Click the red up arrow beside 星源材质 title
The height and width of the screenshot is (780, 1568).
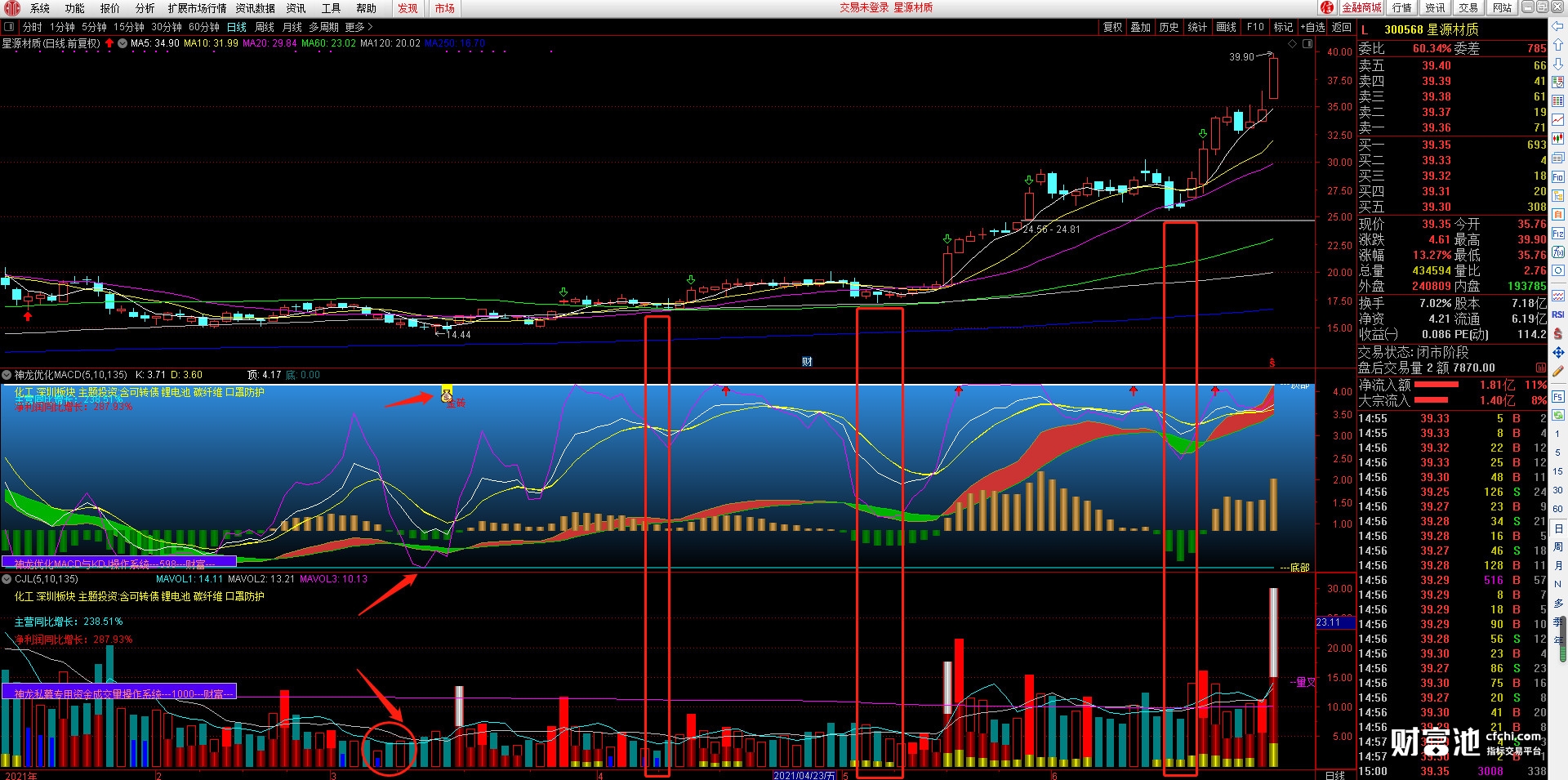[x=109, y=43]
